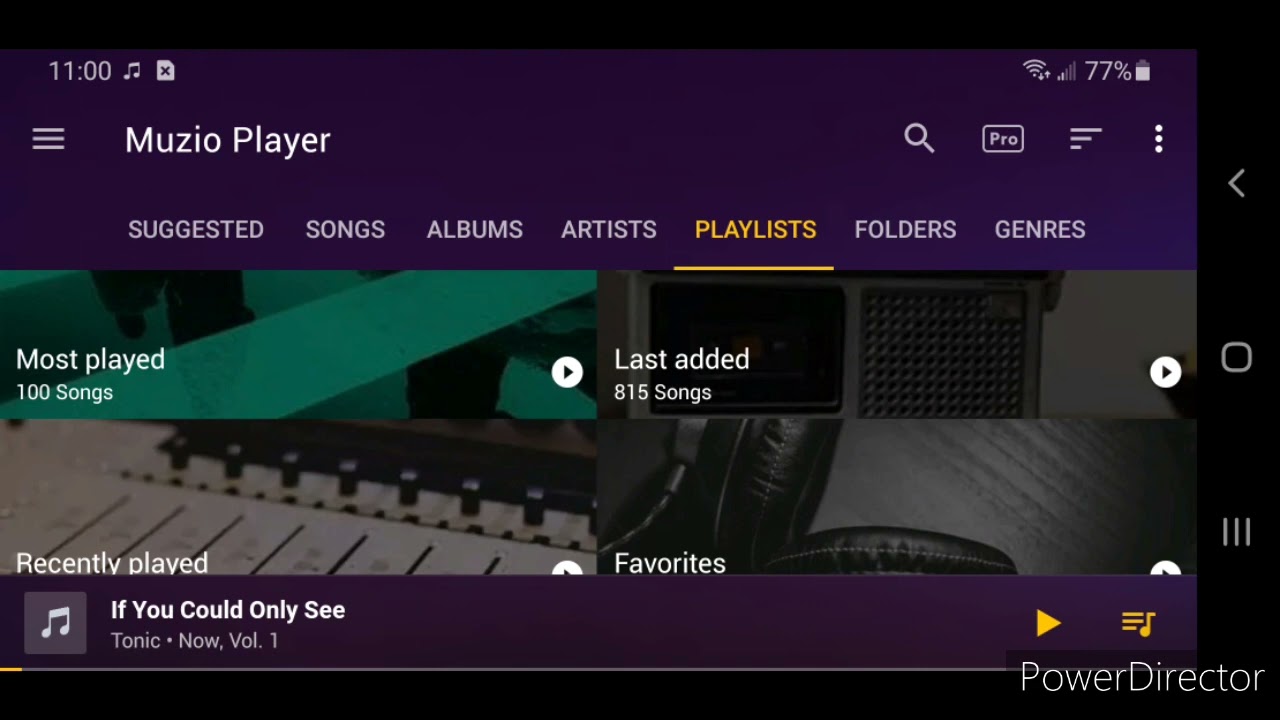The height and width of the screenshot is (720, 1280).
Task: Switch to the SONGS tab
Action: pos(345,229)
